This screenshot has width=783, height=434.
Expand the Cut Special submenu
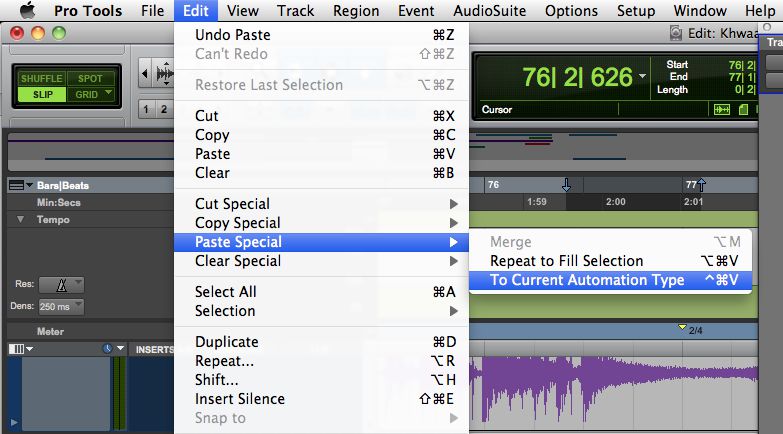coord(322,203)
